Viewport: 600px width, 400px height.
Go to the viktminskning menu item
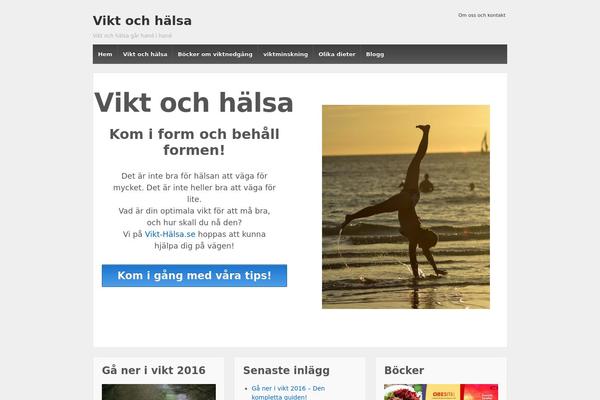click(x=285, y=54)
